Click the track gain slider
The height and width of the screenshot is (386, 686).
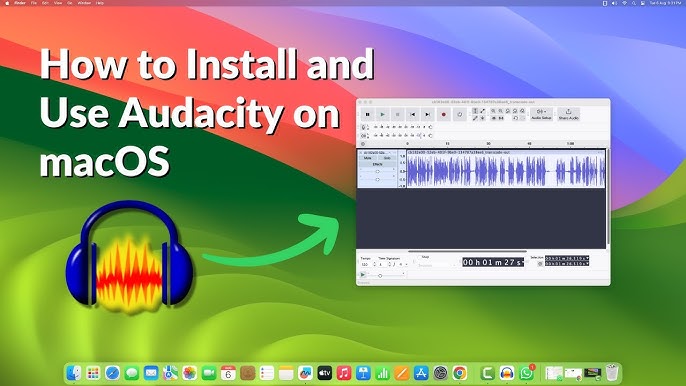378,172
